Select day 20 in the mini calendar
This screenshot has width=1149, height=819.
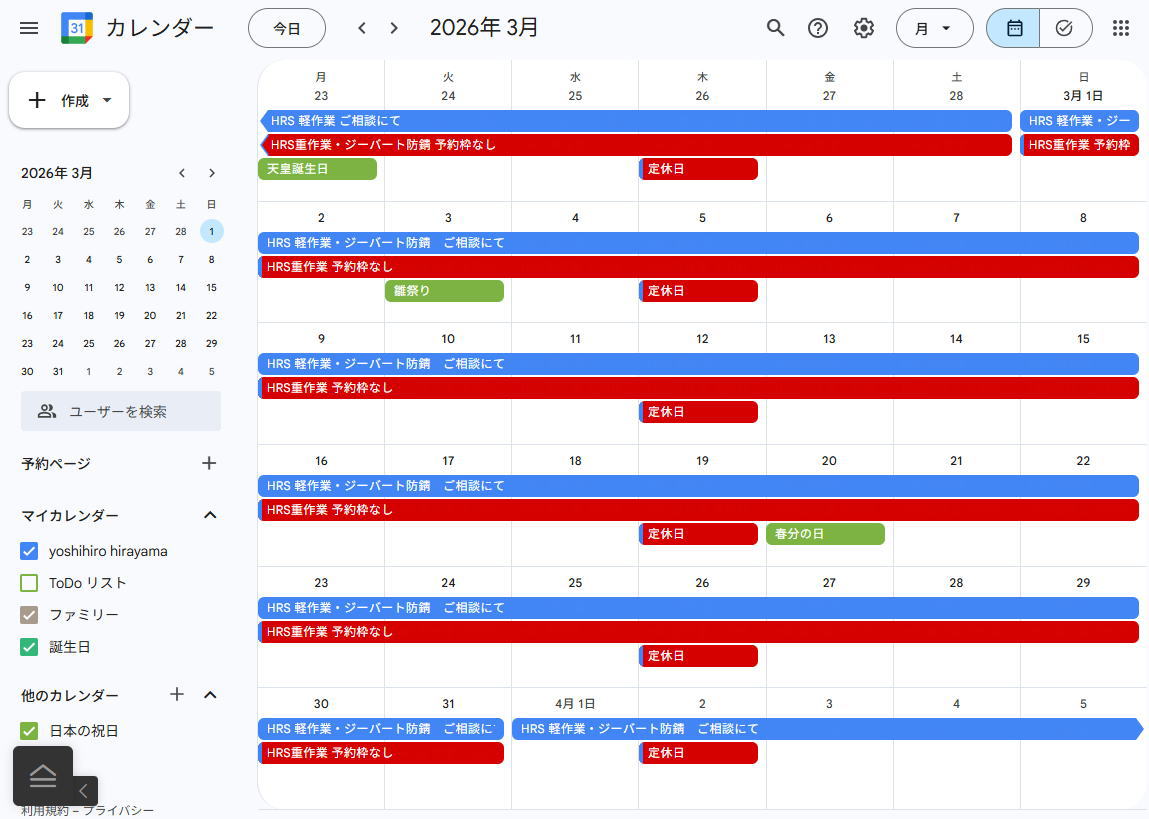click(150, 315)
